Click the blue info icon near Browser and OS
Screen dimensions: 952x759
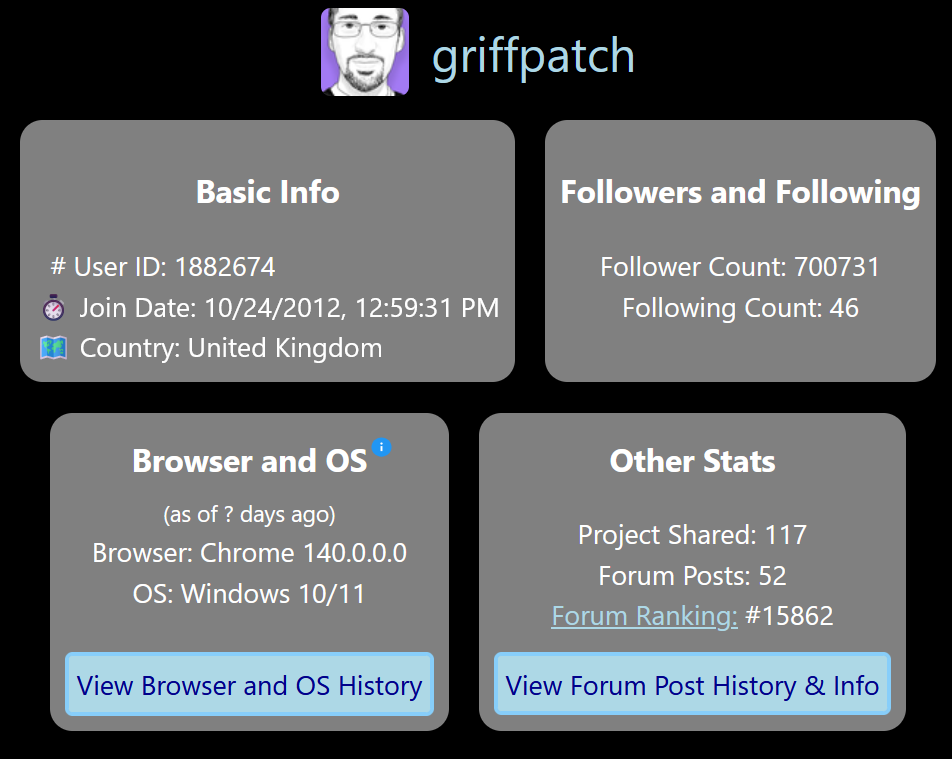click(x=381, y=447)
